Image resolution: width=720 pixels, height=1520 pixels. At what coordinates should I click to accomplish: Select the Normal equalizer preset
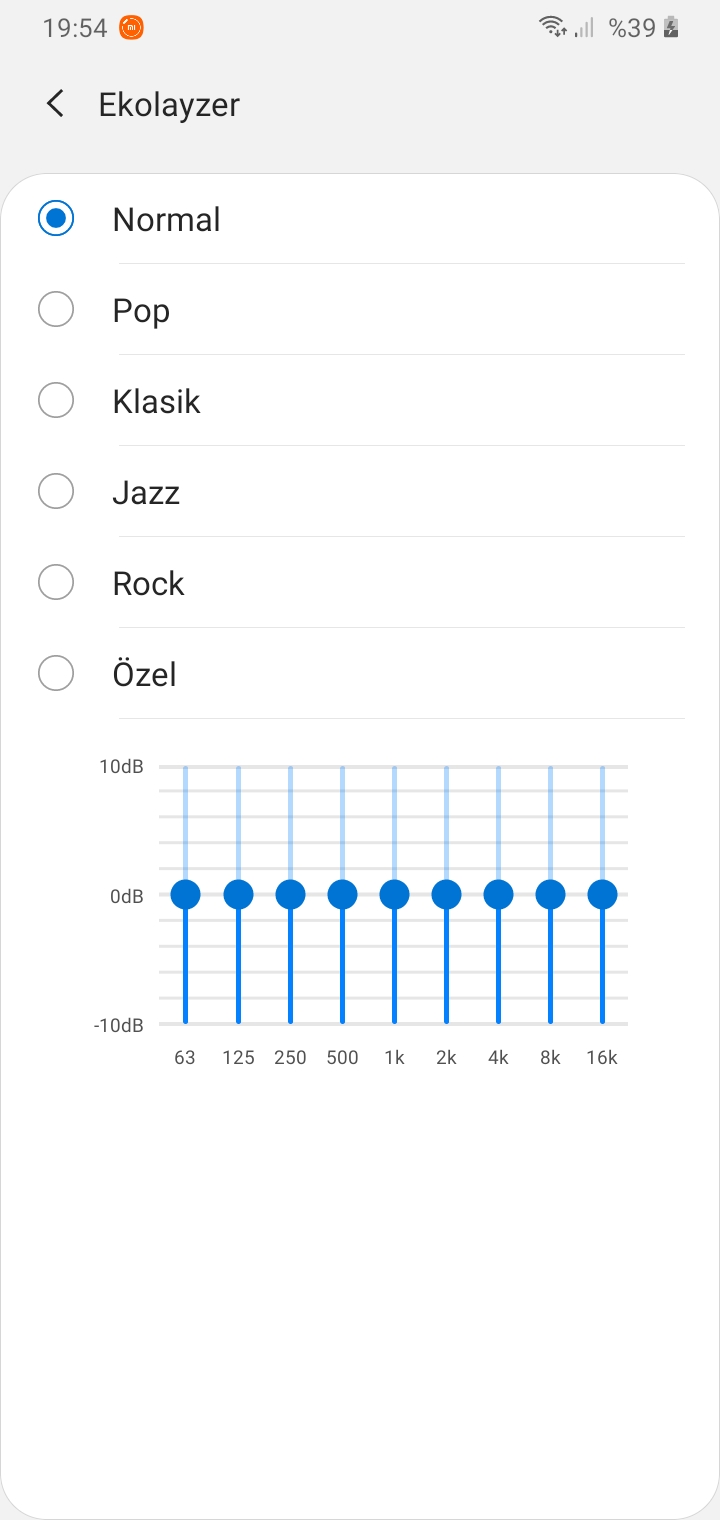pyautogui.click(x=56, y=219)
